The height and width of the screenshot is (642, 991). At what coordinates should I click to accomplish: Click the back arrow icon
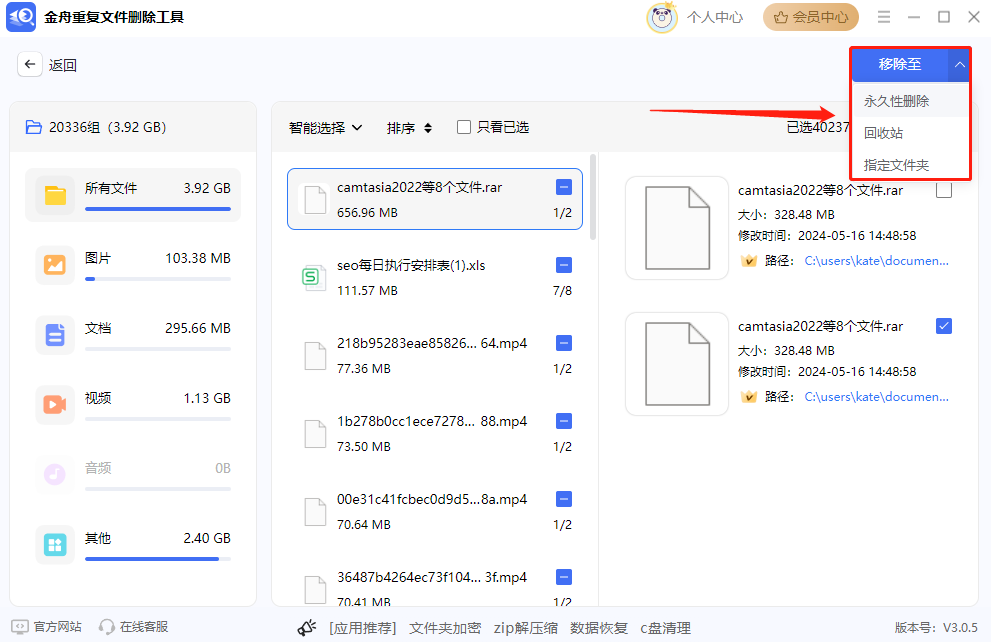pyautogui.click(x=30, y=64)
